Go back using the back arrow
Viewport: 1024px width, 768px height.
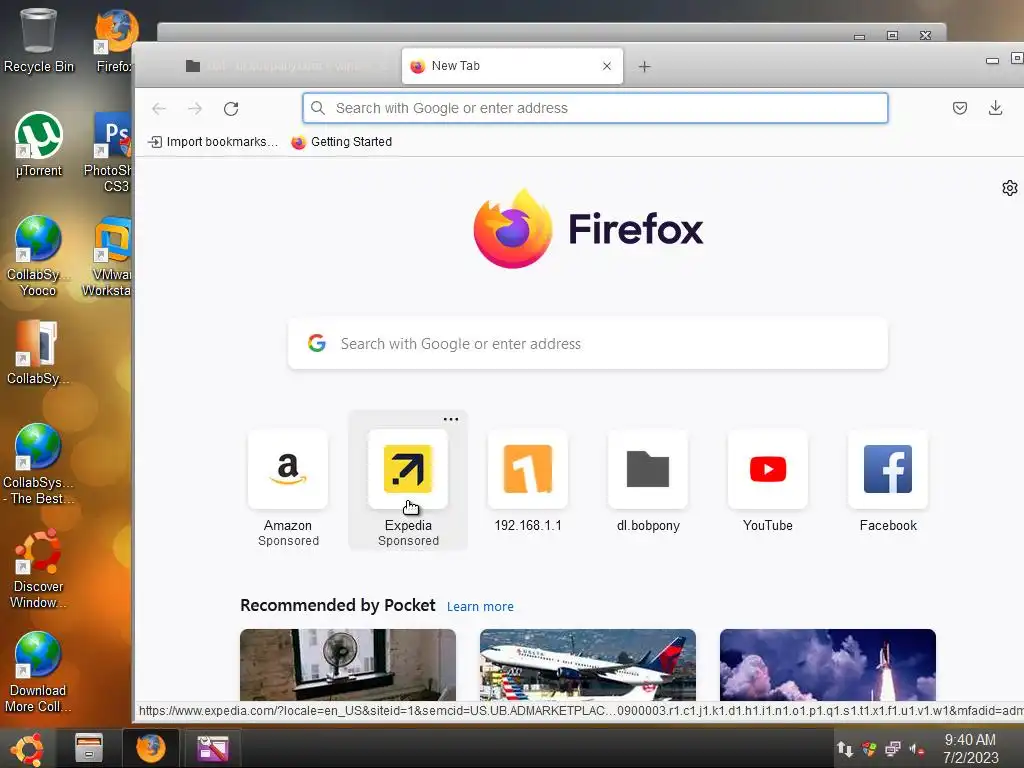pos(159,108)
